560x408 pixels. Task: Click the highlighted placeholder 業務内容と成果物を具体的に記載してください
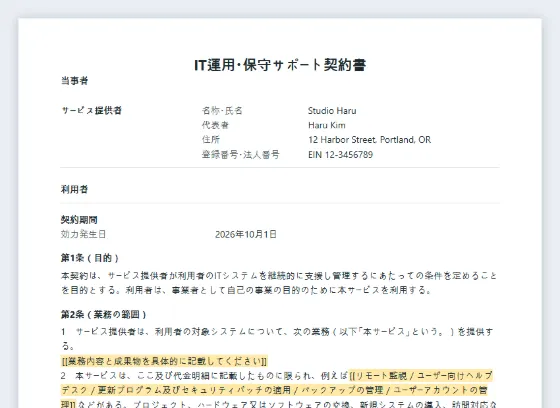coord(164,361)
